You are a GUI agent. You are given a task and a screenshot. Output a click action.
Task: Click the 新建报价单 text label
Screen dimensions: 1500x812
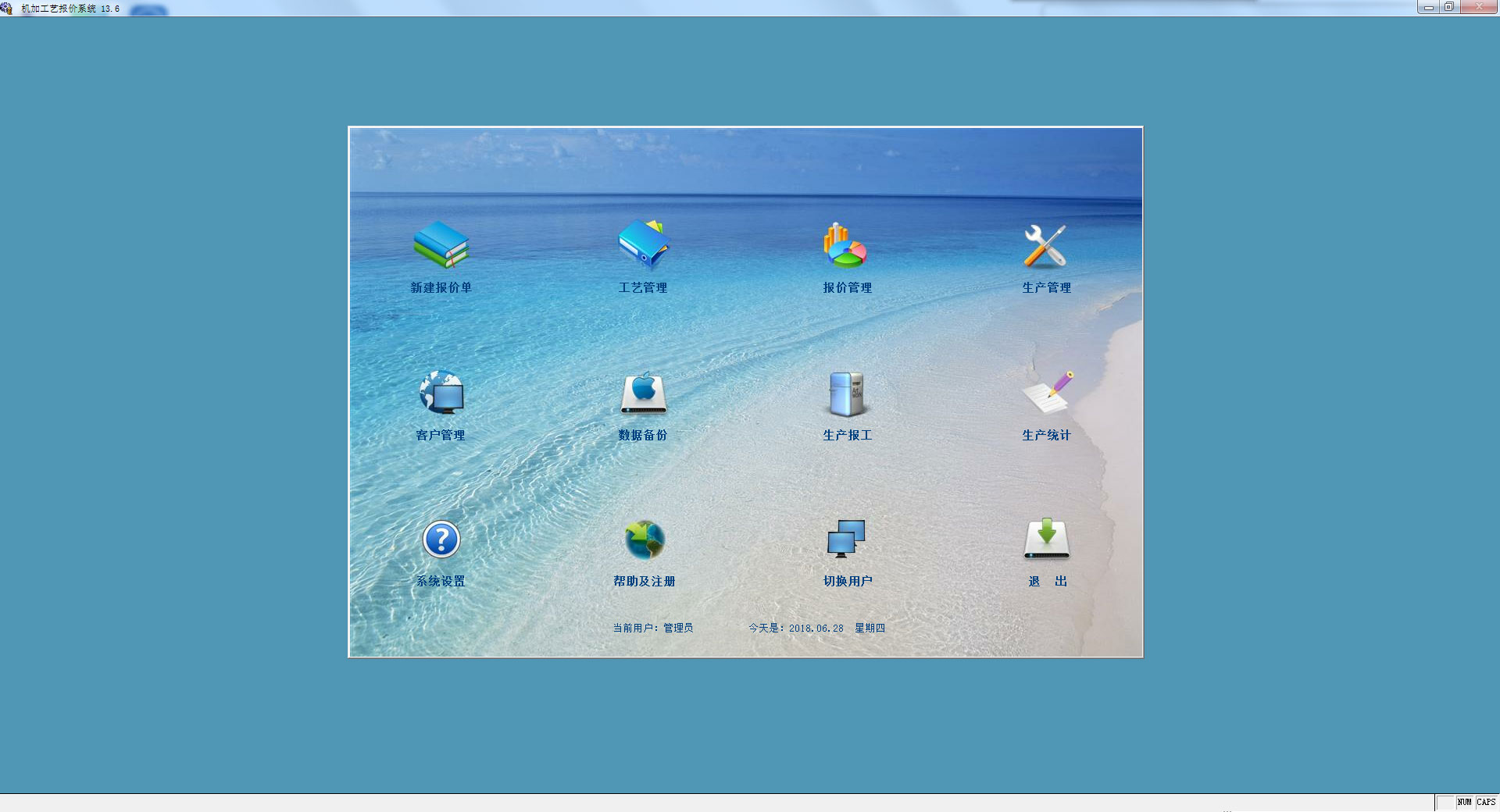pyautogui.click(x=441, y=287)
